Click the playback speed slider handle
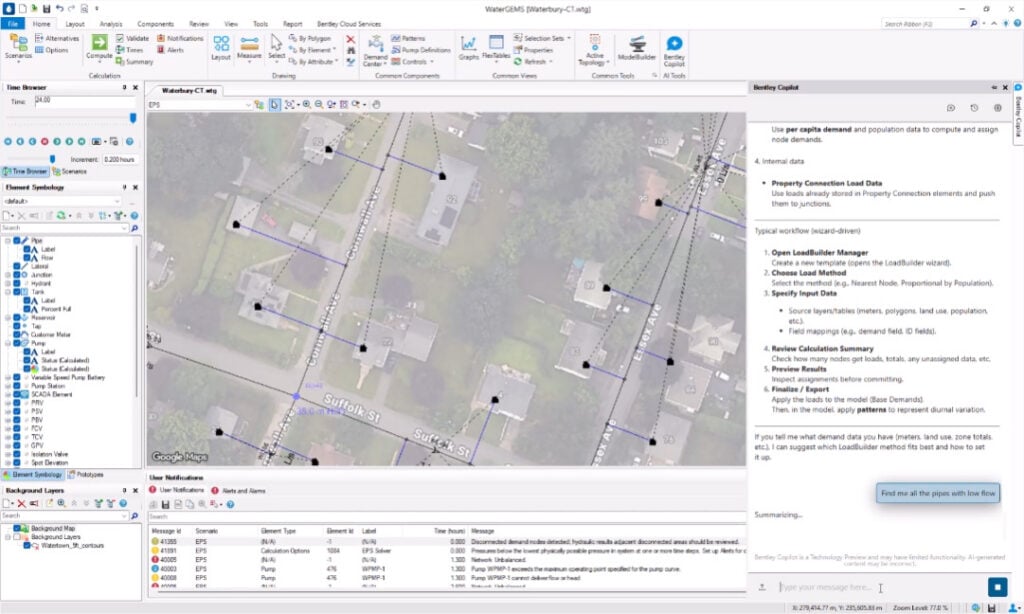The height and width of the screenshot is (614, 1024). (x=52, y=159)
